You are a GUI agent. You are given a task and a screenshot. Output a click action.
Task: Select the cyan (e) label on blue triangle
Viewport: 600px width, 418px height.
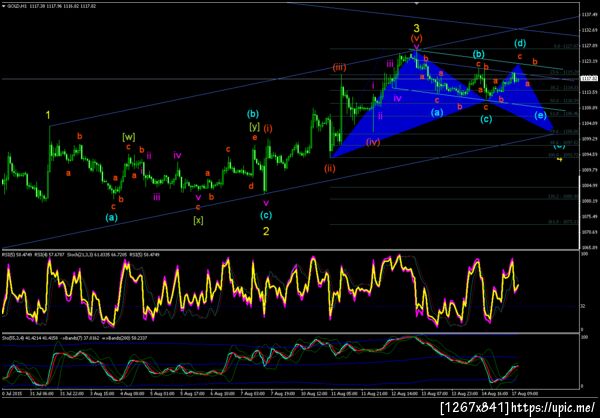click(x=540, y=115)
